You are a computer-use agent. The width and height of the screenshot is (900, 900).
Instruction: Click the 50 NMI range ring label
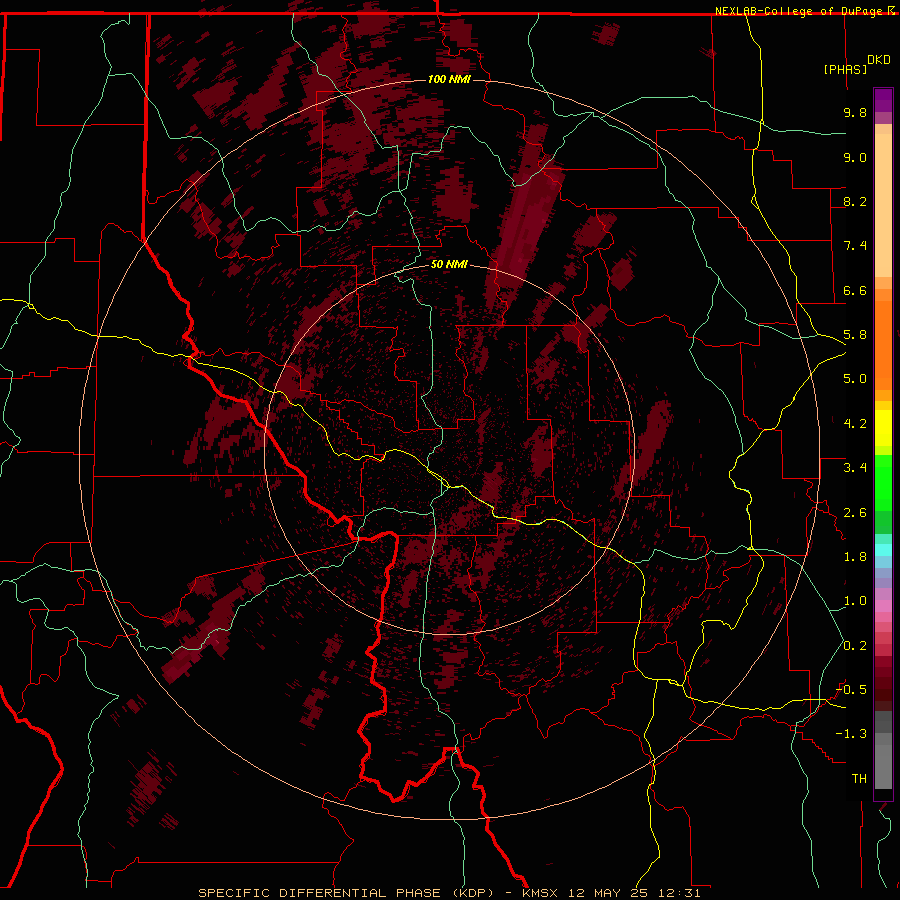(x=449, y=264)
